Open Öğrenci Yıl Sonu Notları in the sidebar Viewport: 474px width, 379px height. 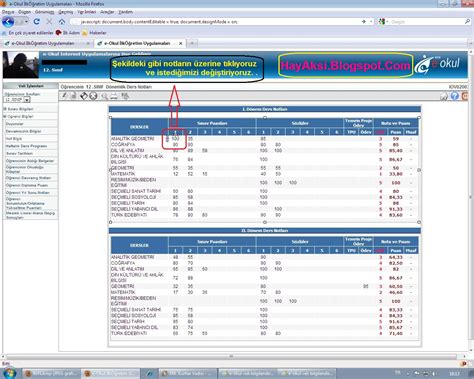click(28, 192)
